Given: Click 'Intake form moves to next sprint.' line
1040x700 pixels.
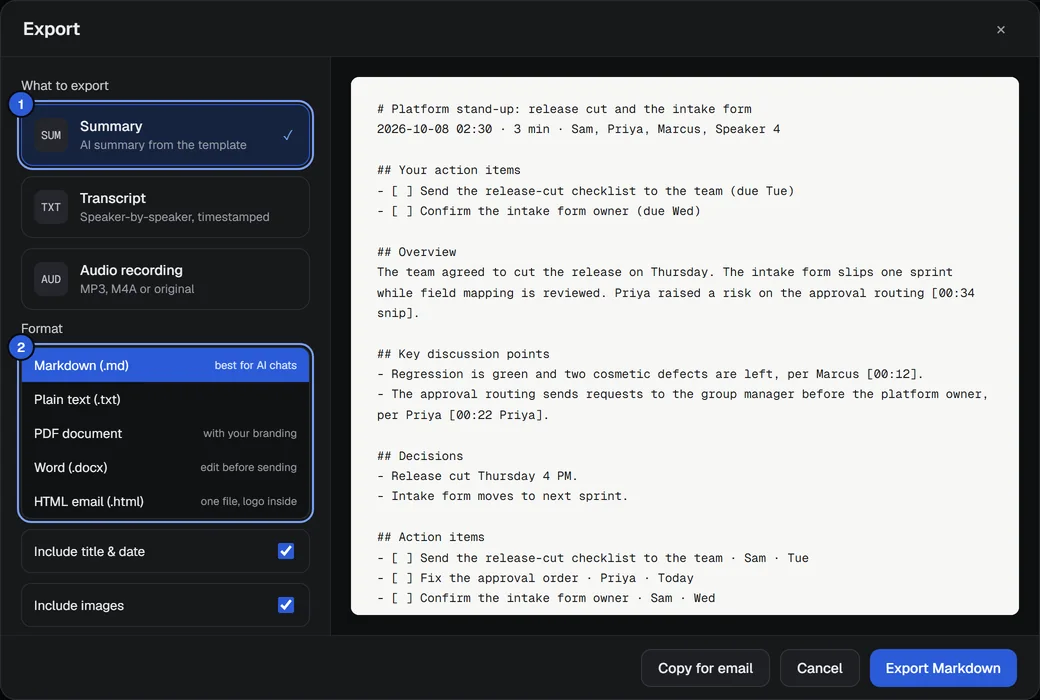Looking at the screenshot, I should [x=502, y=496].
